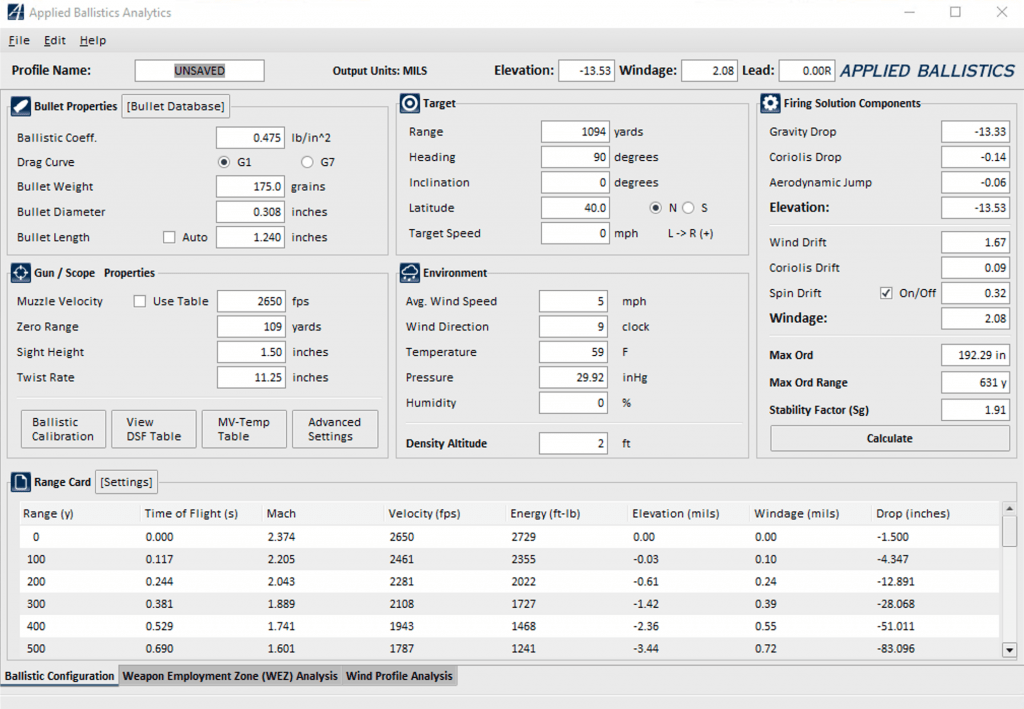
Task: Click the Pressure inHg field
Action: (573, 377)
